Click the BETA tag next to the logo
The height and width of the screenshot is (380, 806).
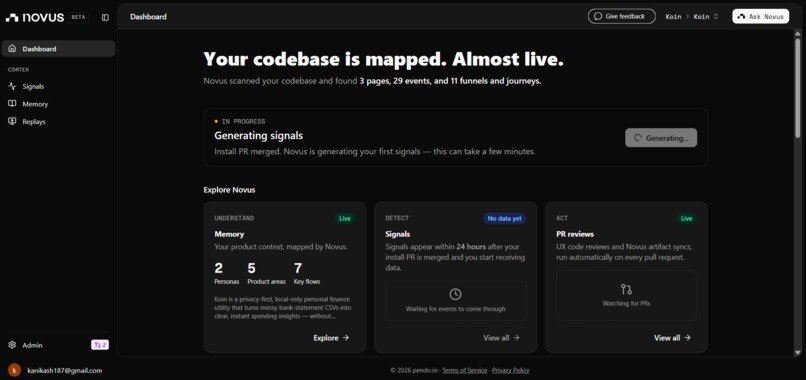[x=78, y=17]
